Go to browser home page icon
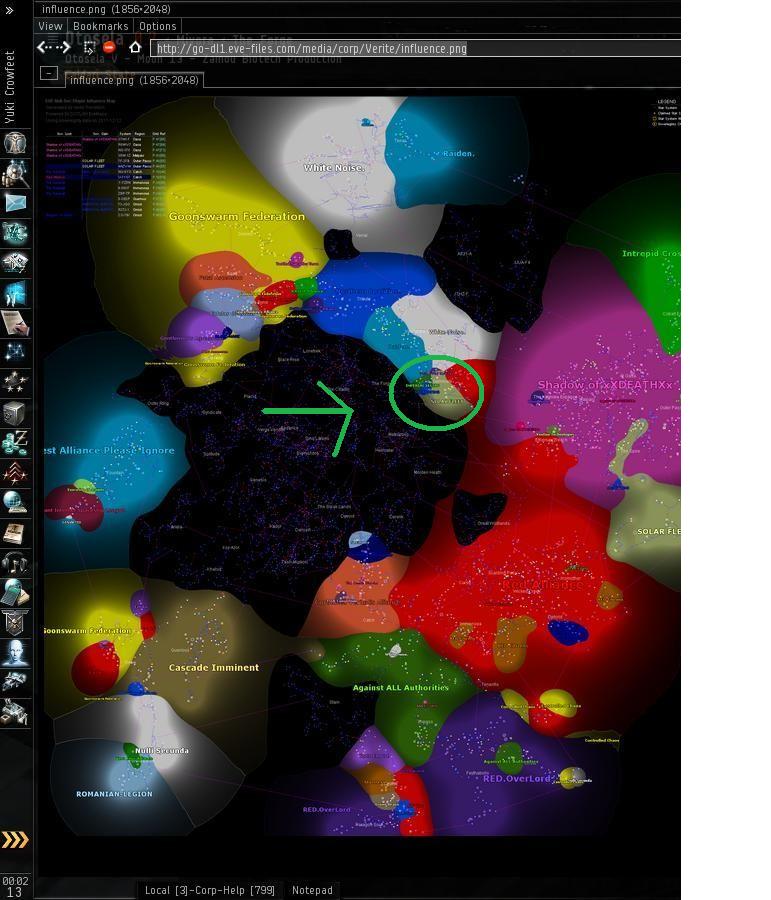Screen dimensions: 771x900 (135, 47)
